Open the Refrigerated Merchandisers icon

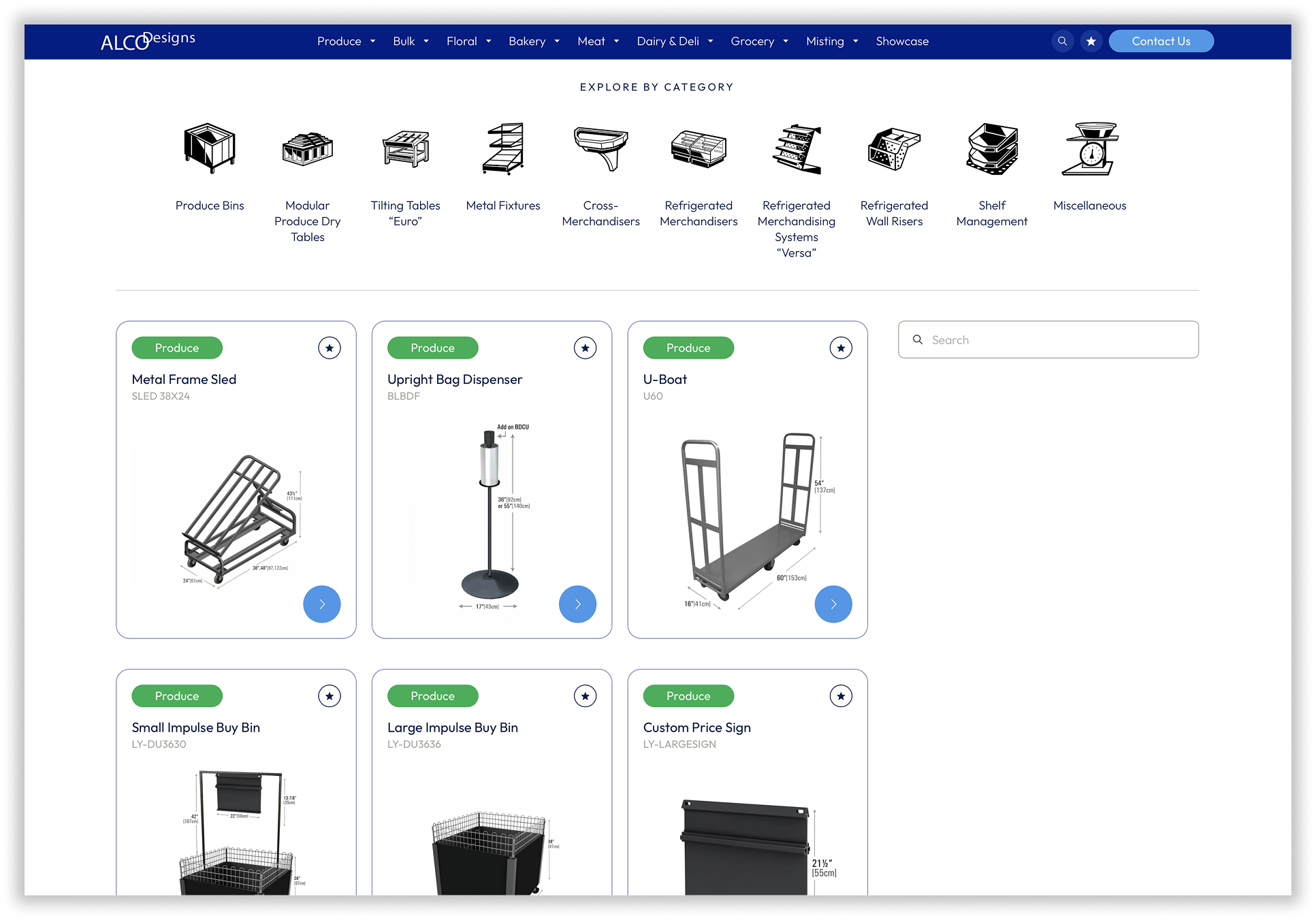click(699, 149)
